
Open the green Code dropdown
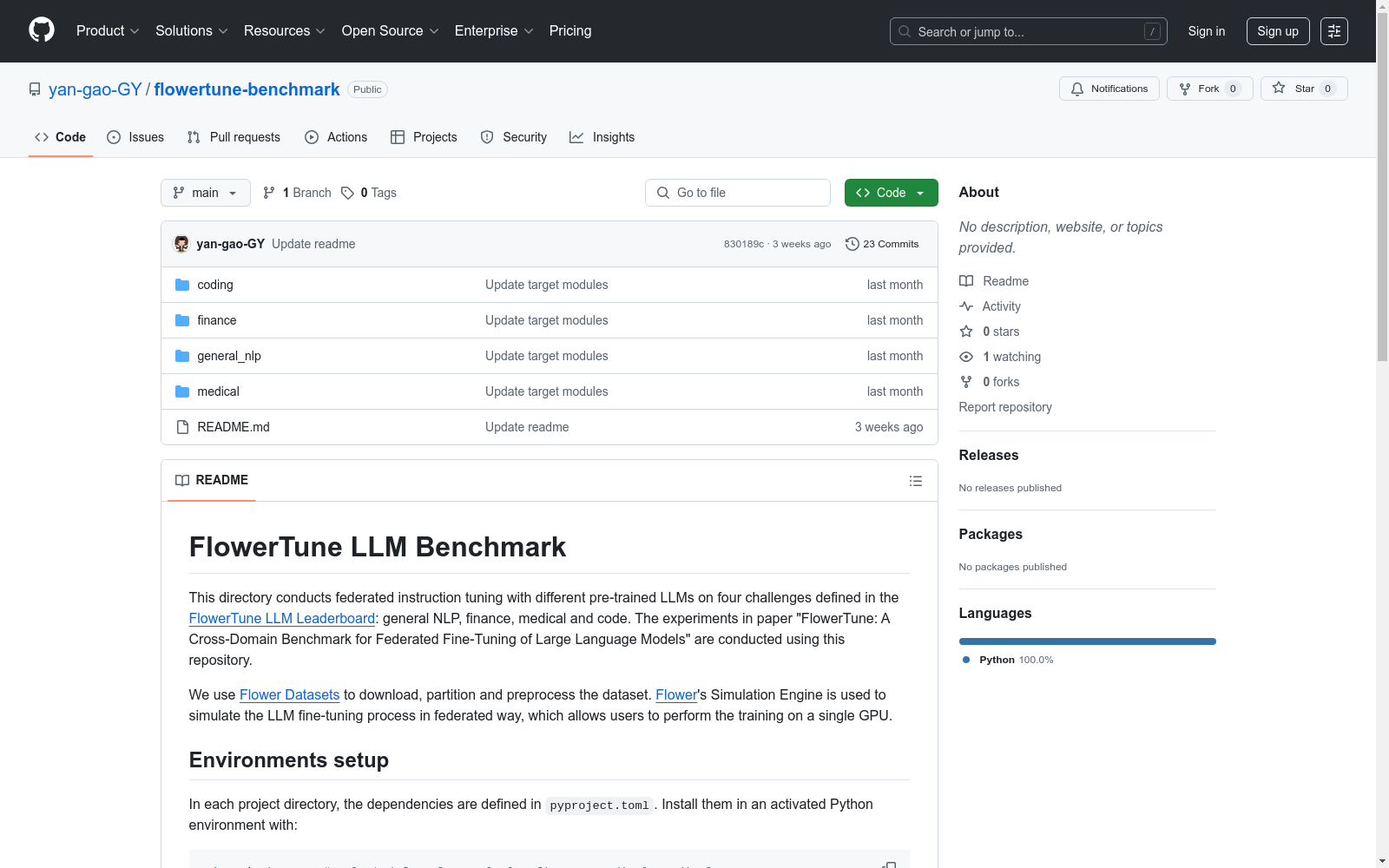tap(891, 193)
